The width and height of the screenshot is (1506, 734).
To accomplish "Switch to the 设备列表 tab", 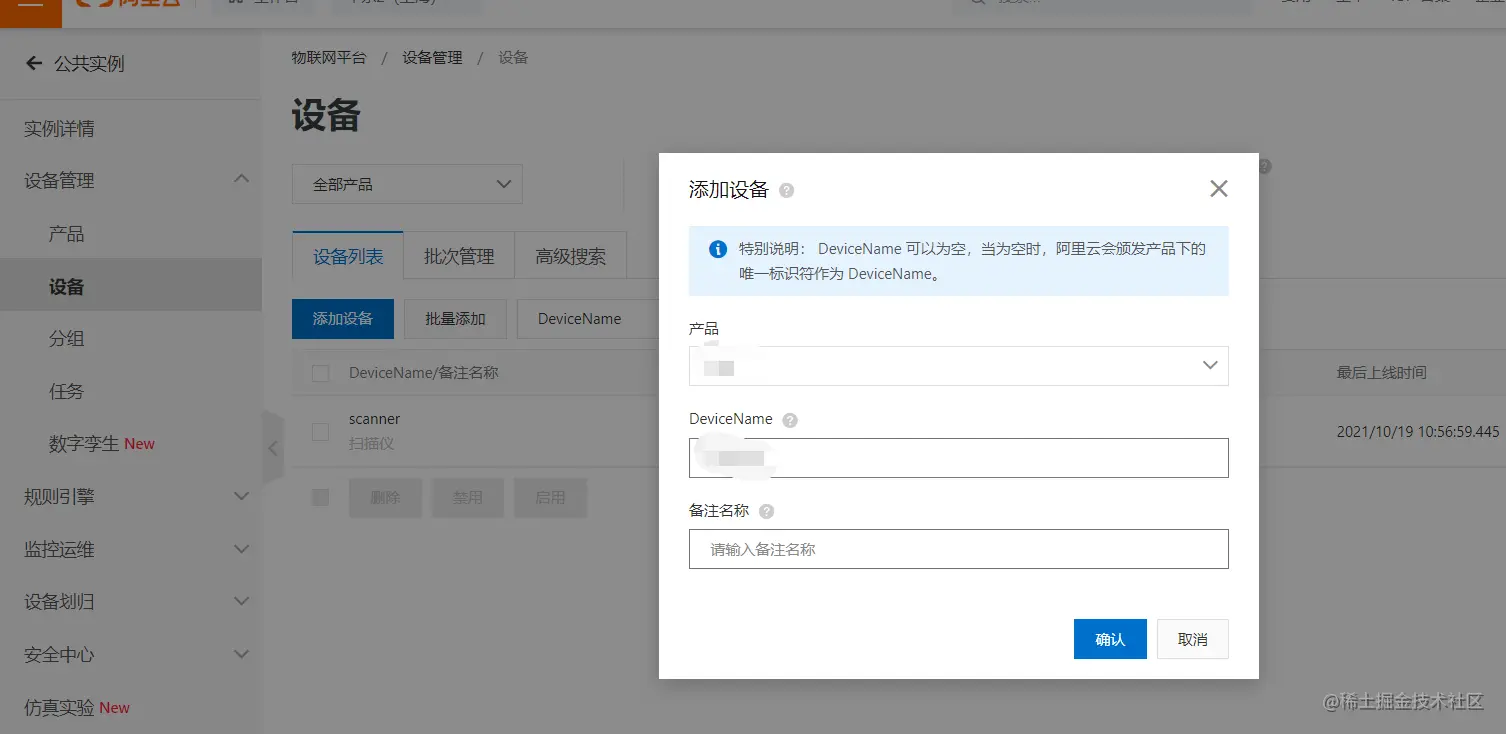I will (x=348, y=256).
